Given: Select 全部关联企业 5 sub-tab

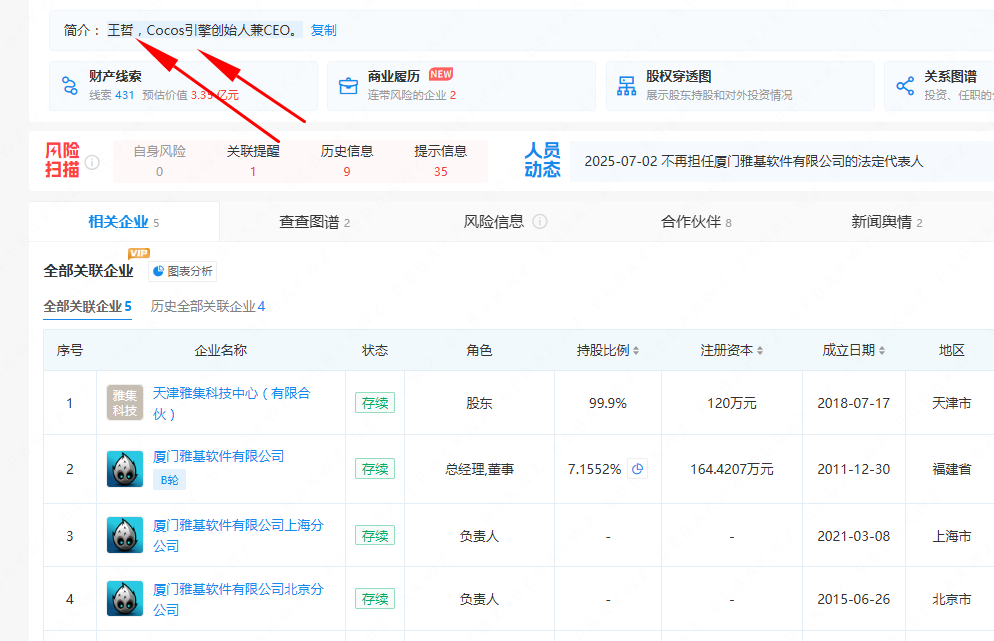Looking at the screenshot, I should (x=87, y=307).
